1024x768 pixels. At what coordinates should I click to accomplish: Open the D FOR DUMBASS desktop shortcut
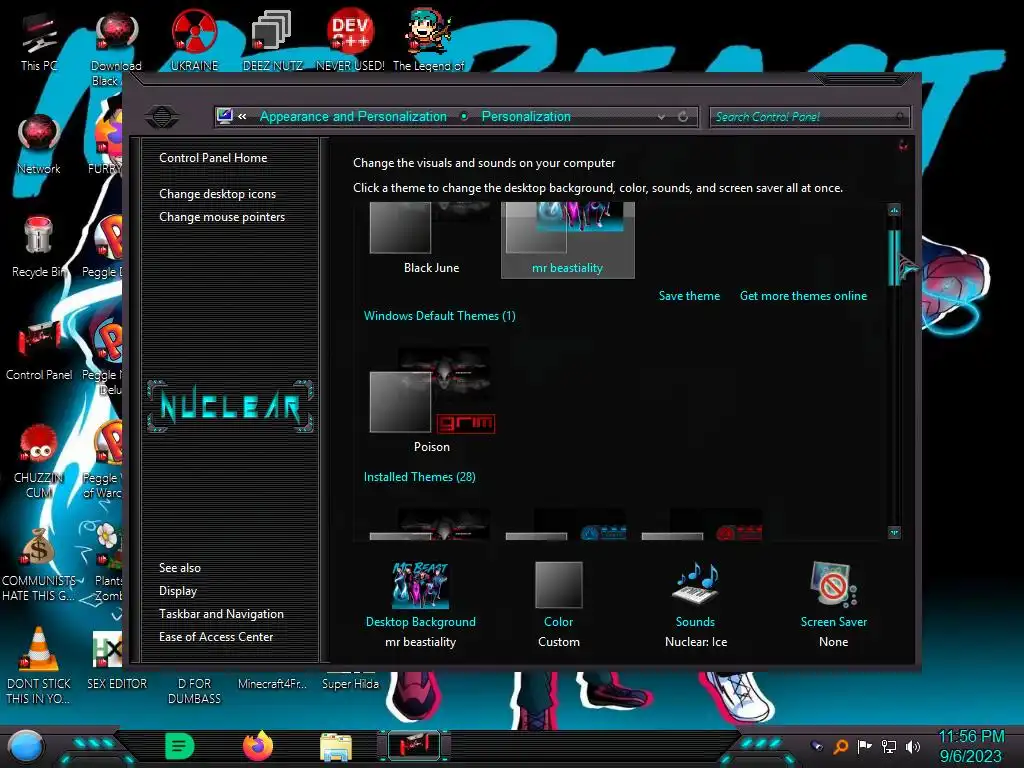tap(194, 690)
